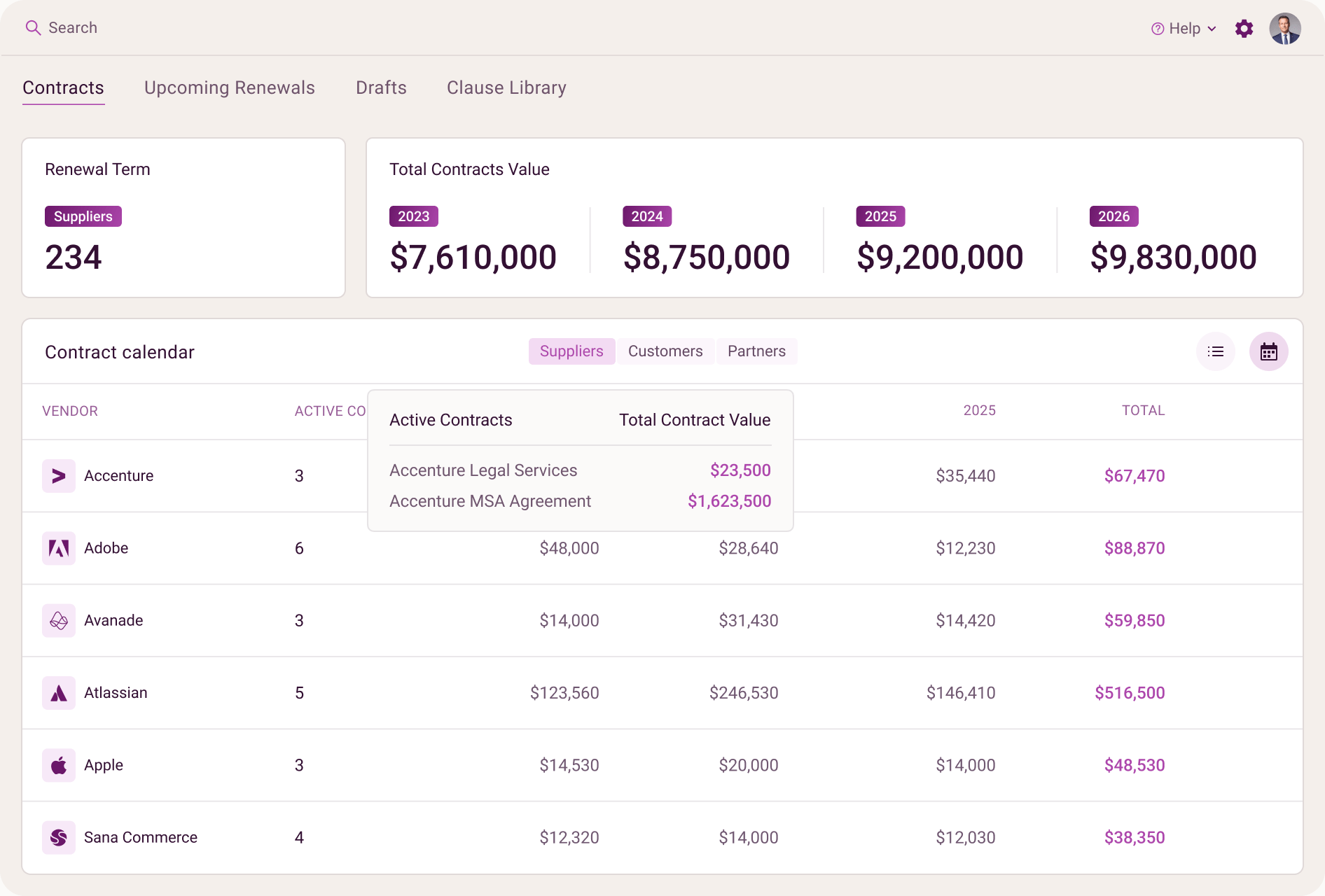Expand the Help dropdown chevron

[x=1212, y=29]
